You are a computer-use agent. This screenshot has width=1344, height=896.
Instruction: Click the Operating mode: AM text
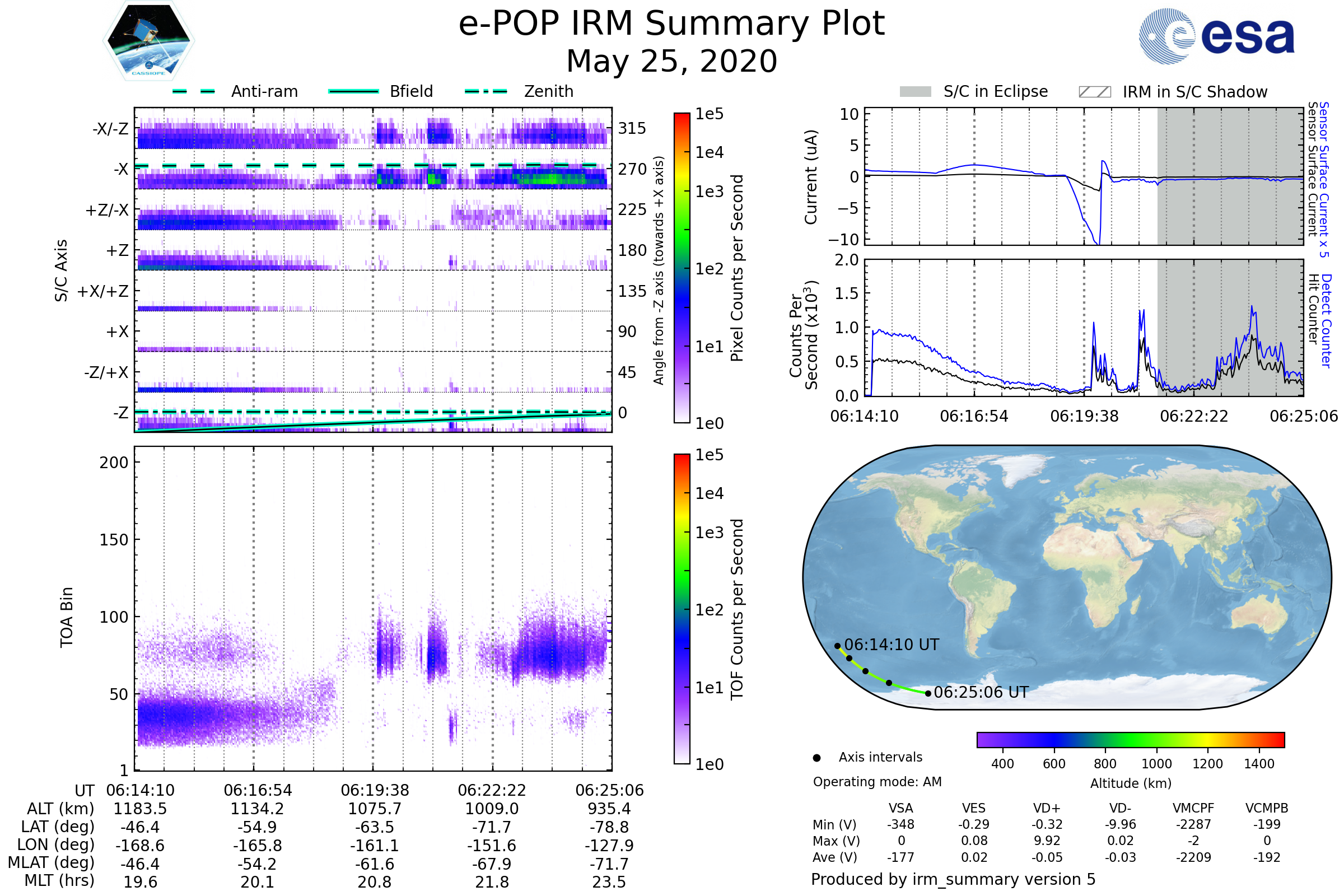pos(876,782)
